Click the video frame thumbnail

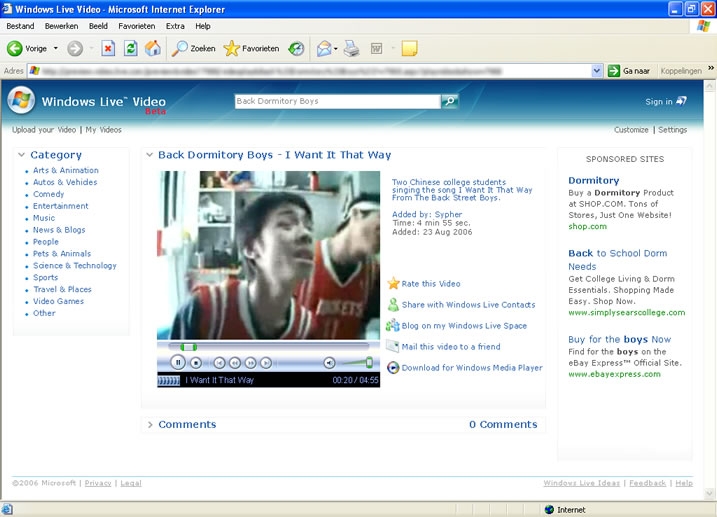click(268, 255)
